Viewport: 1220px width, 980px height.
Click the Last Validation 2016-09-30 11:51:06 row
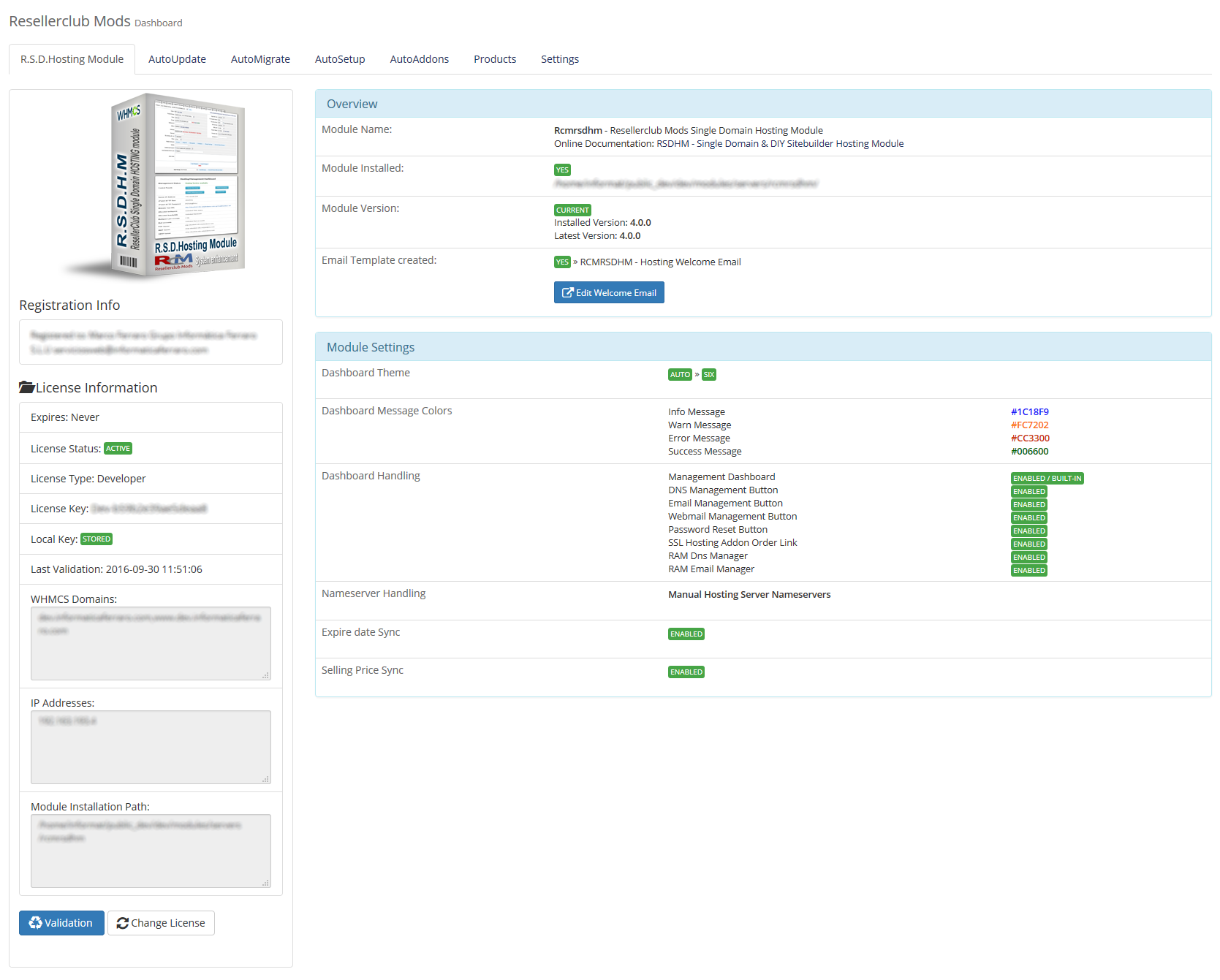tap(151, 569)
